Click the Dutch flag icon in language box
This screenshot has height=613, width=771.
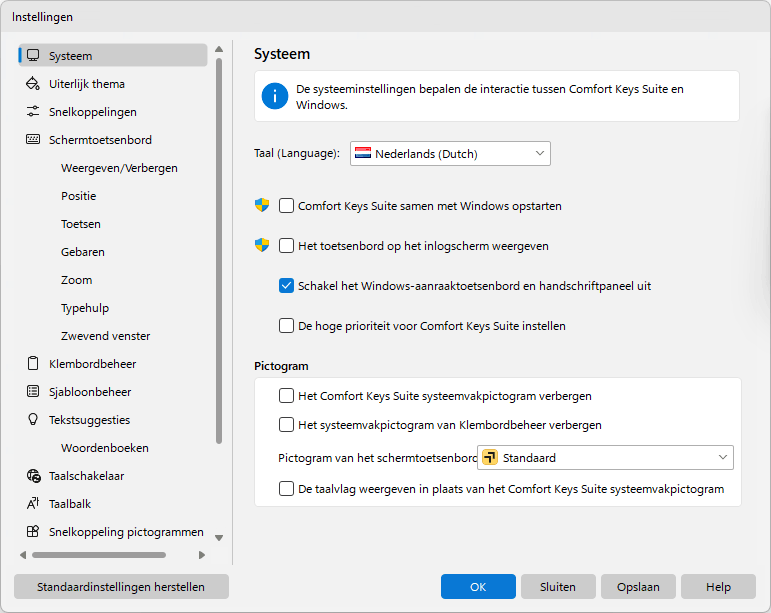click(x=363, y=153)
